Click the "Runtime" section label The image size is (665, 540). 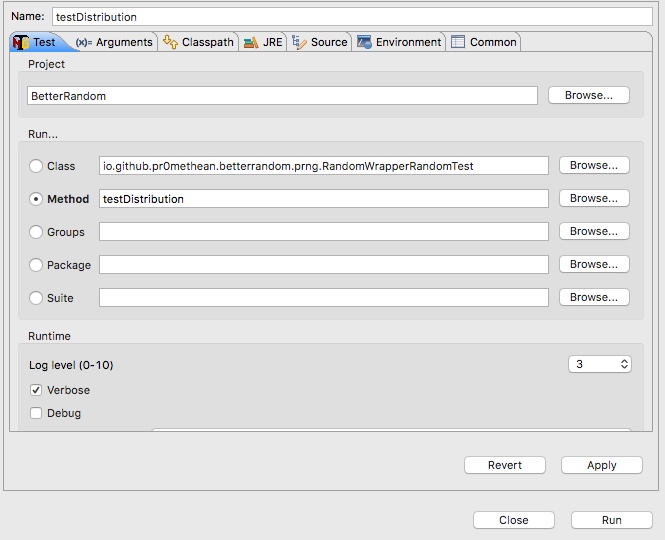pos(49,336)
